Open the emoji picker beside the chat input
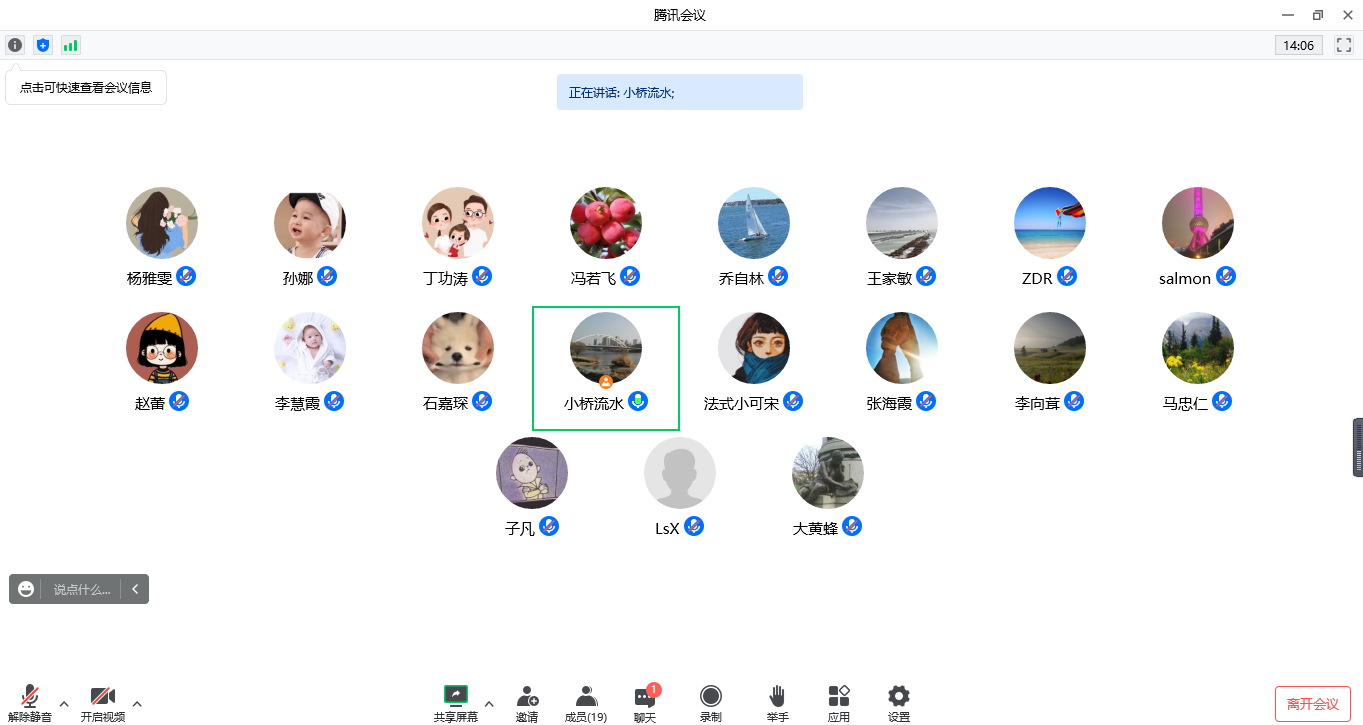Viewport: 1363px width, 725px height. pyautogui.click(x=24, y=589)
